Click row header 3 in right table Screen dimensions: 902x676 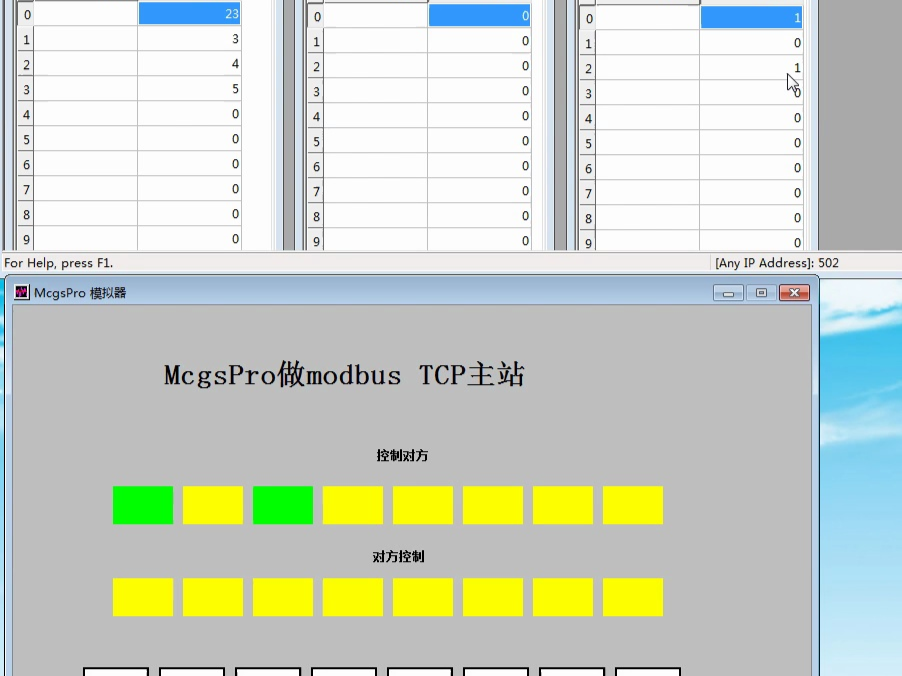588,93
